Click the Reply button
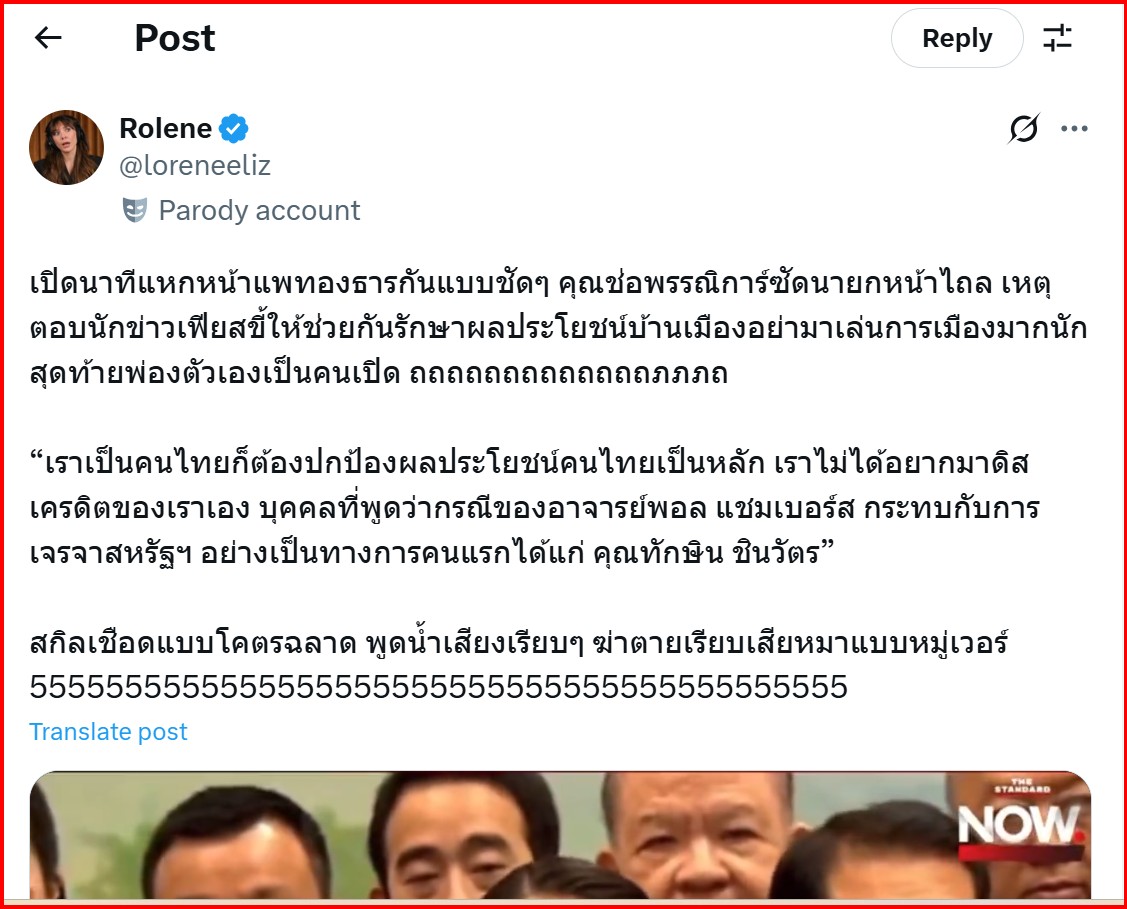Viewport: 1127px width, 909px height. point(957,38)
